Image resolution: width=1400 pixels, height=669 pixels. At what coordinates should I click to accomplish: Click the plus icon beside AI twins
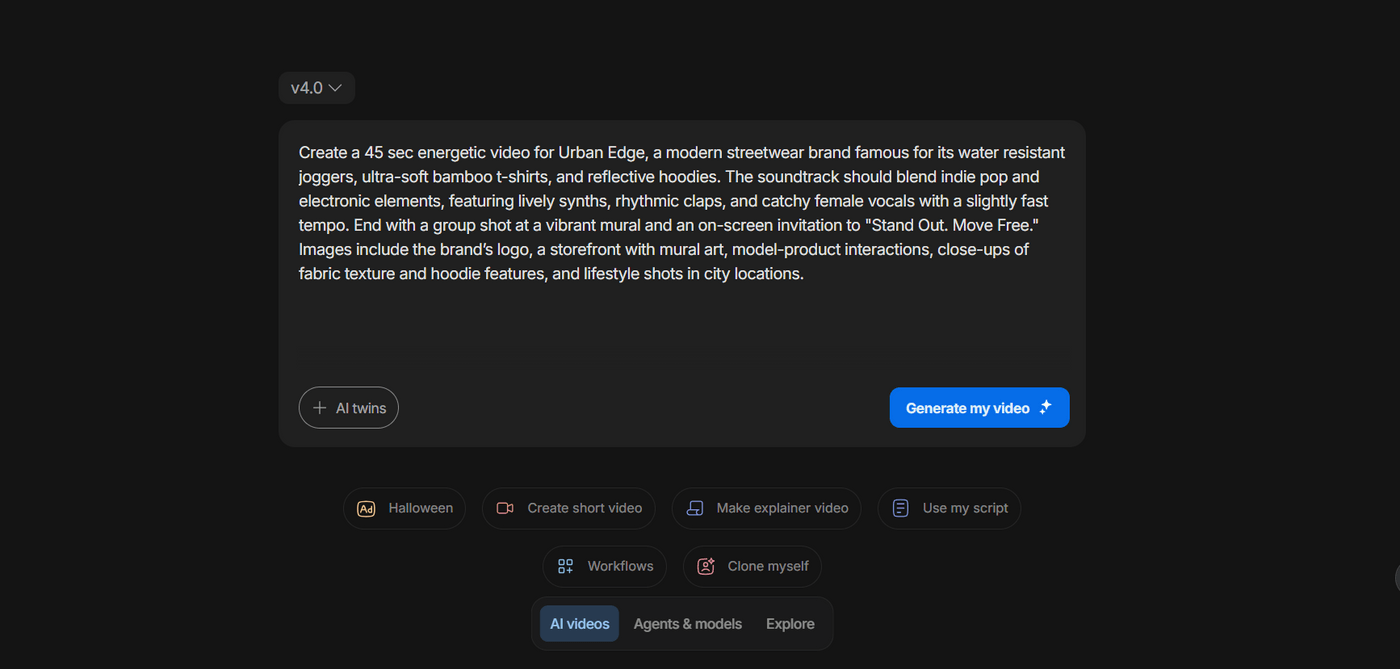320,408
